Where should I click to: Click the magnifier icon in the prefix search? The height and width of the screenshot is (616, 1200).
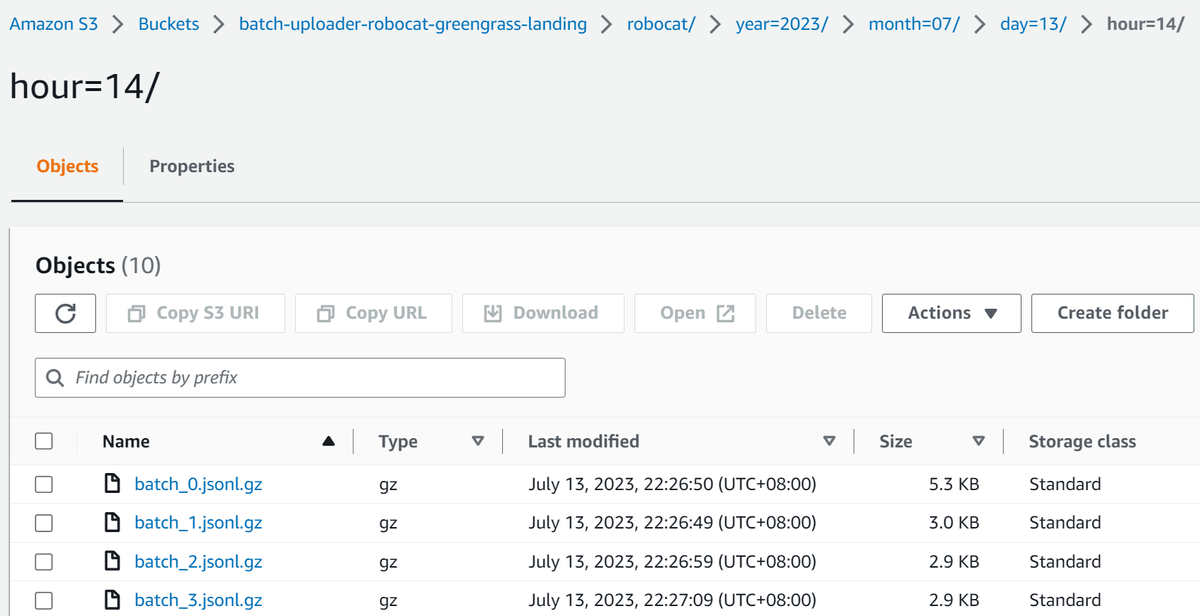(x=55, y=378)
